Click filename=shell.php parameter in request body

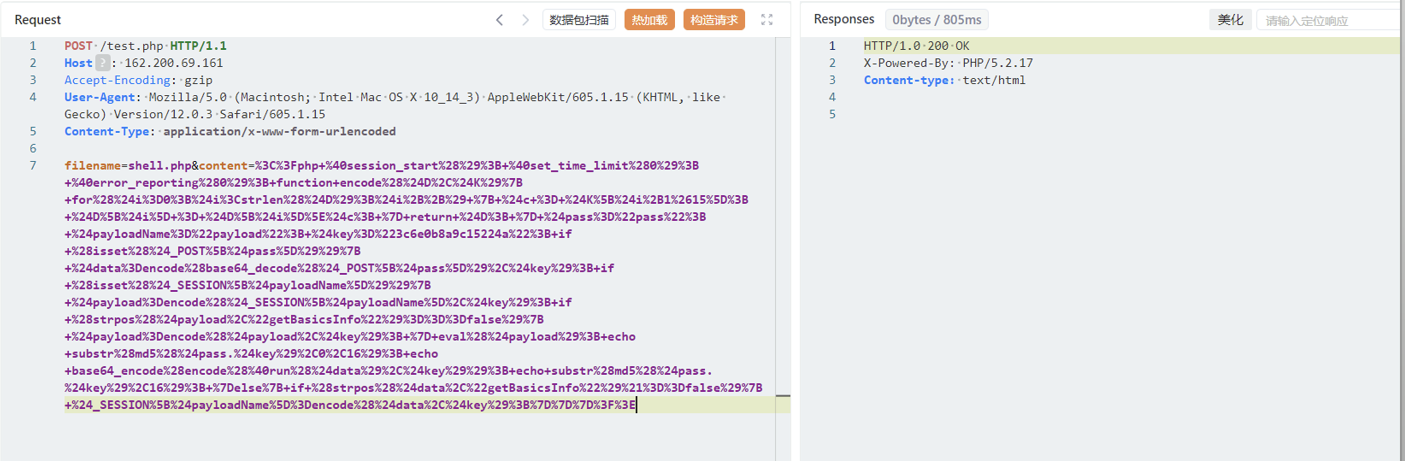(x=127, y=166)
